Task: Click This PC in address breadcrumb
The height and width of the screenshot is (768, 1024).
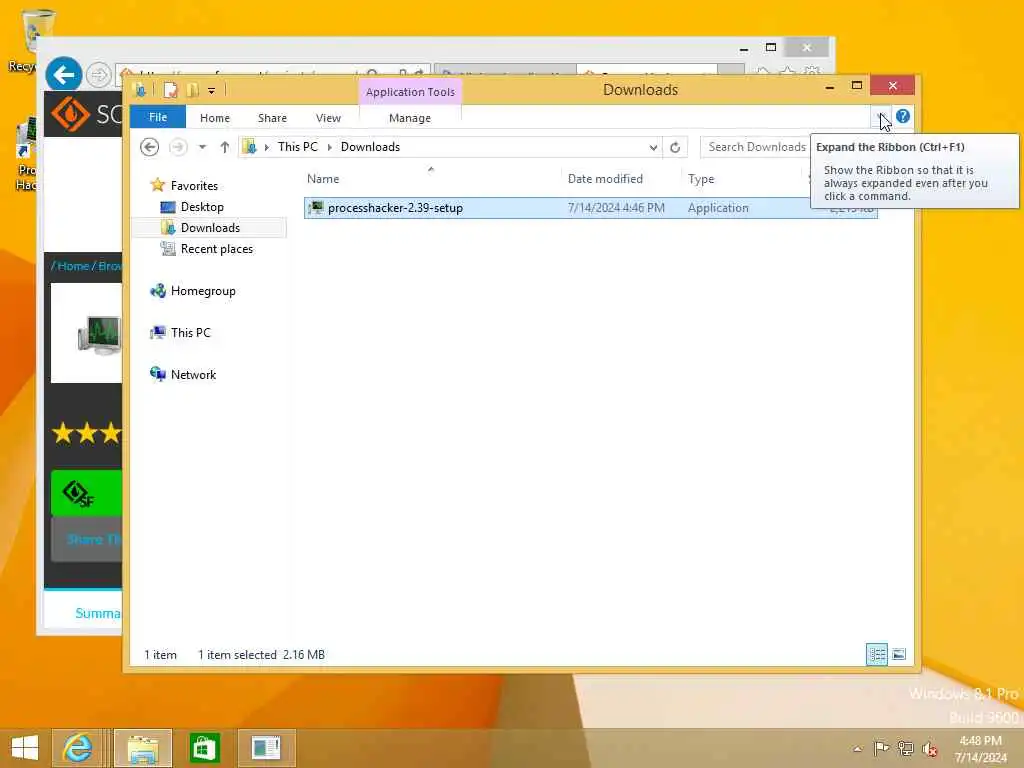Action: point(298,147)
